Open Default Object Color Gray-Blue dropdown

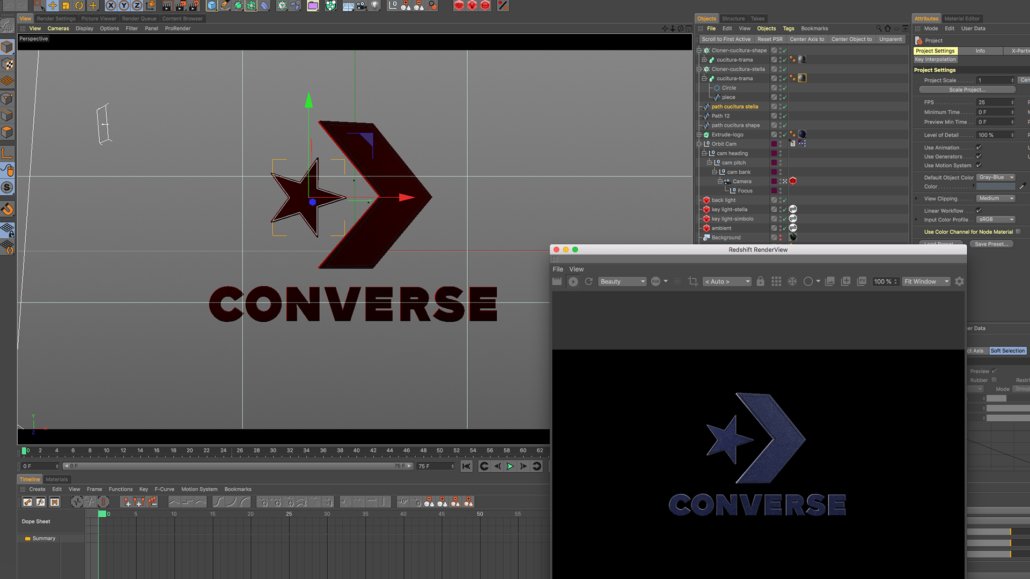coord(995,177)
